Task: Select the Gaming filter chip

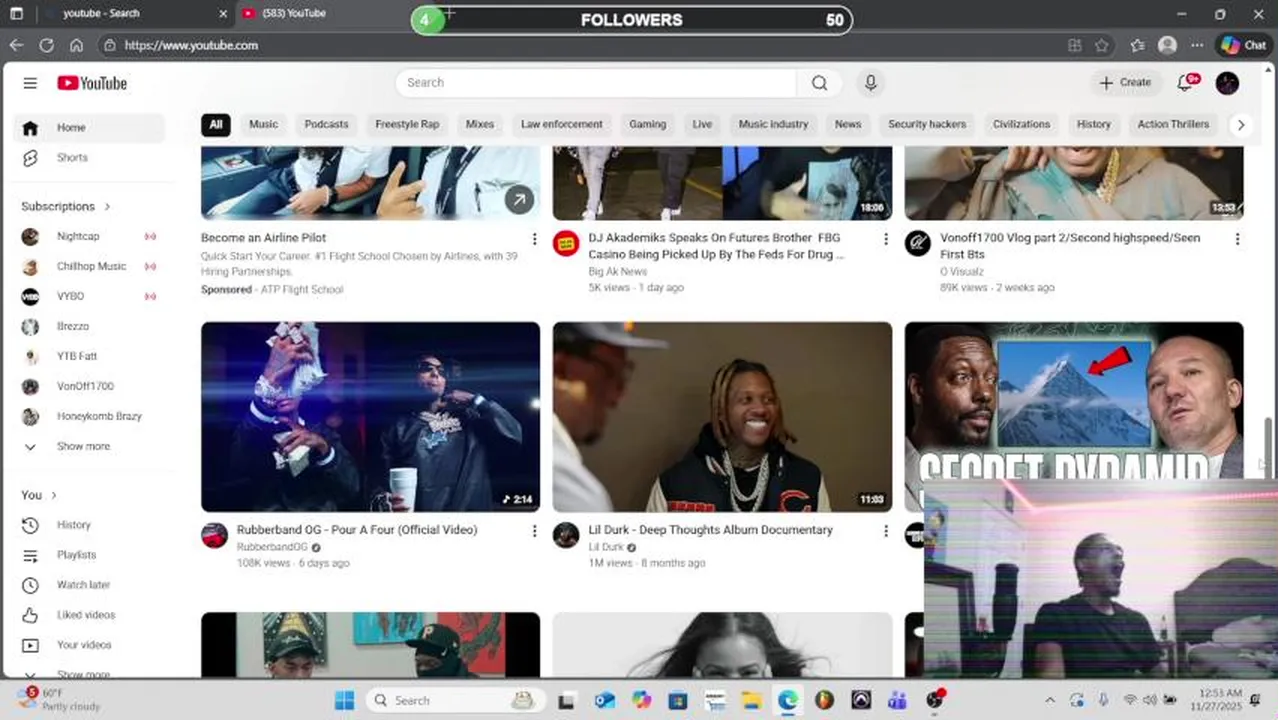Action: [x=647, y=124]
